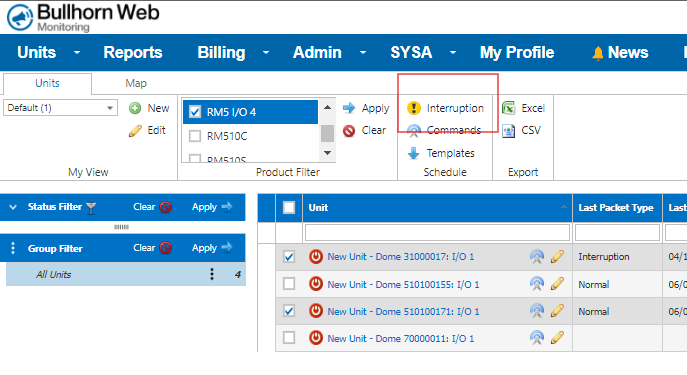Click power icon for Dome 31000017

[315, 256]
